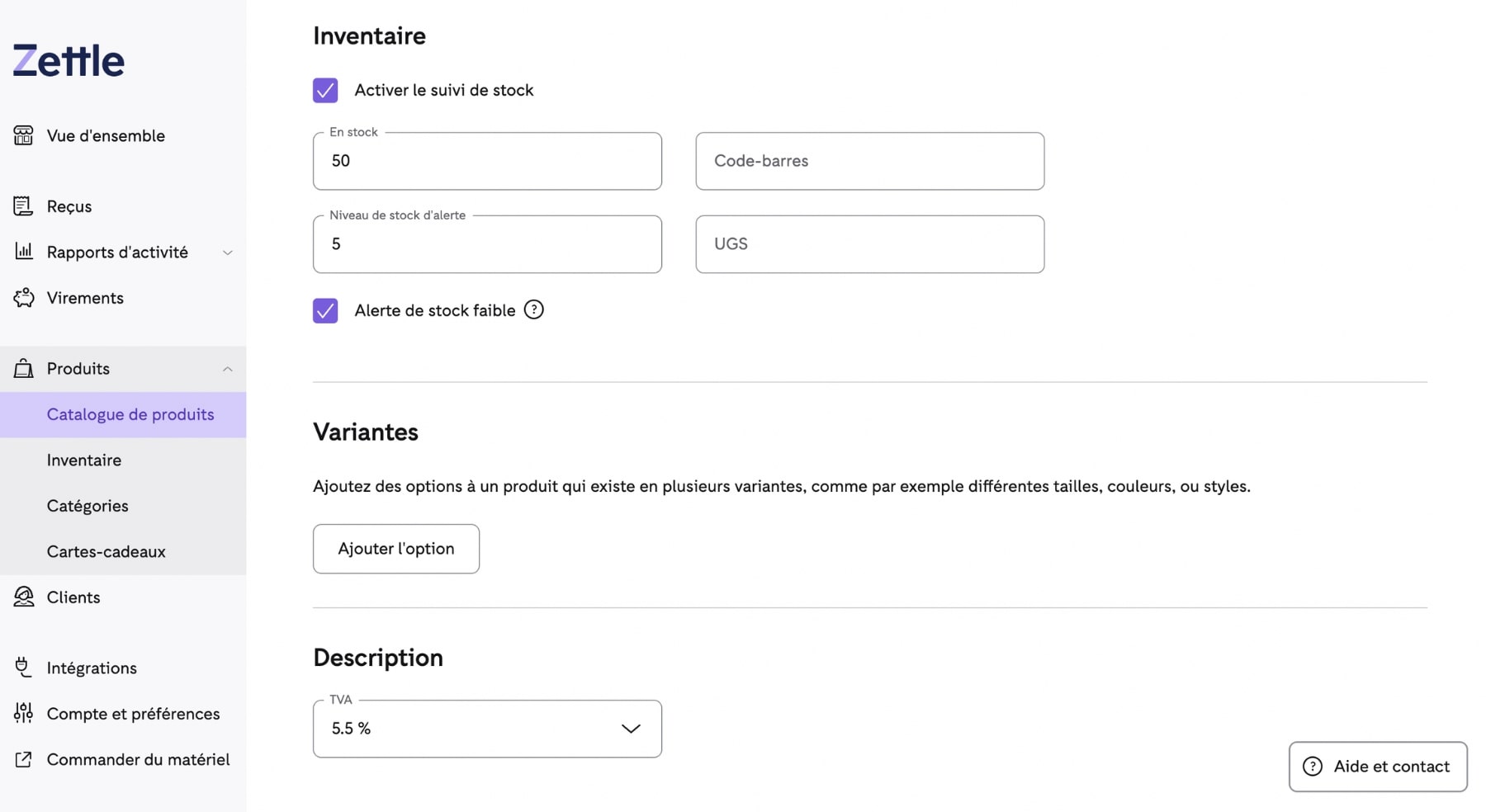Follow Commander du matériel link

click(138, 759)
